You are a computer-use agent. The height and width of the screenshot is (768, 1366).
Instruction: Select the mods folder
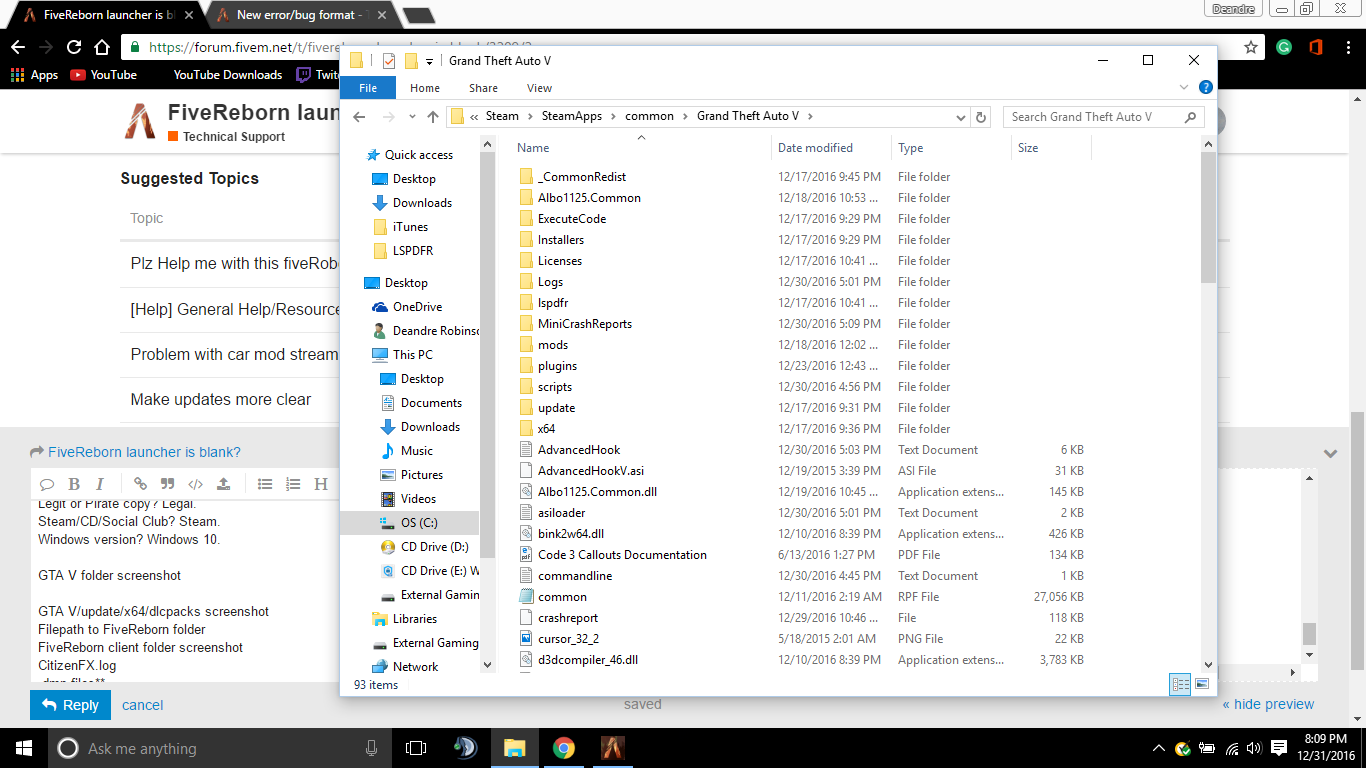tap(553, 345)
